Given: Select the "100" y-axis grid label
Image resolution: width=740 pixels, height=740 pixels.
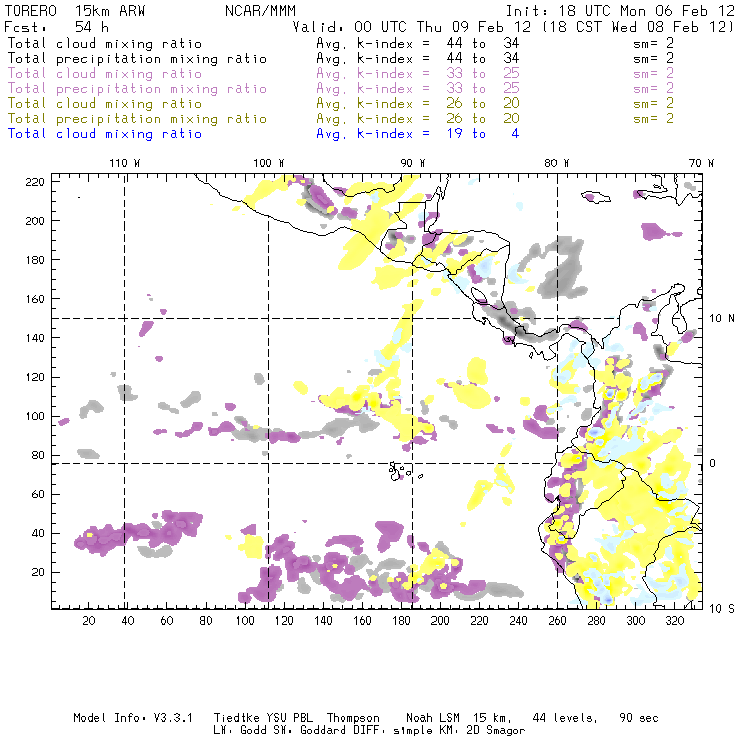Looking at the screenshot, I should point(35,416).
